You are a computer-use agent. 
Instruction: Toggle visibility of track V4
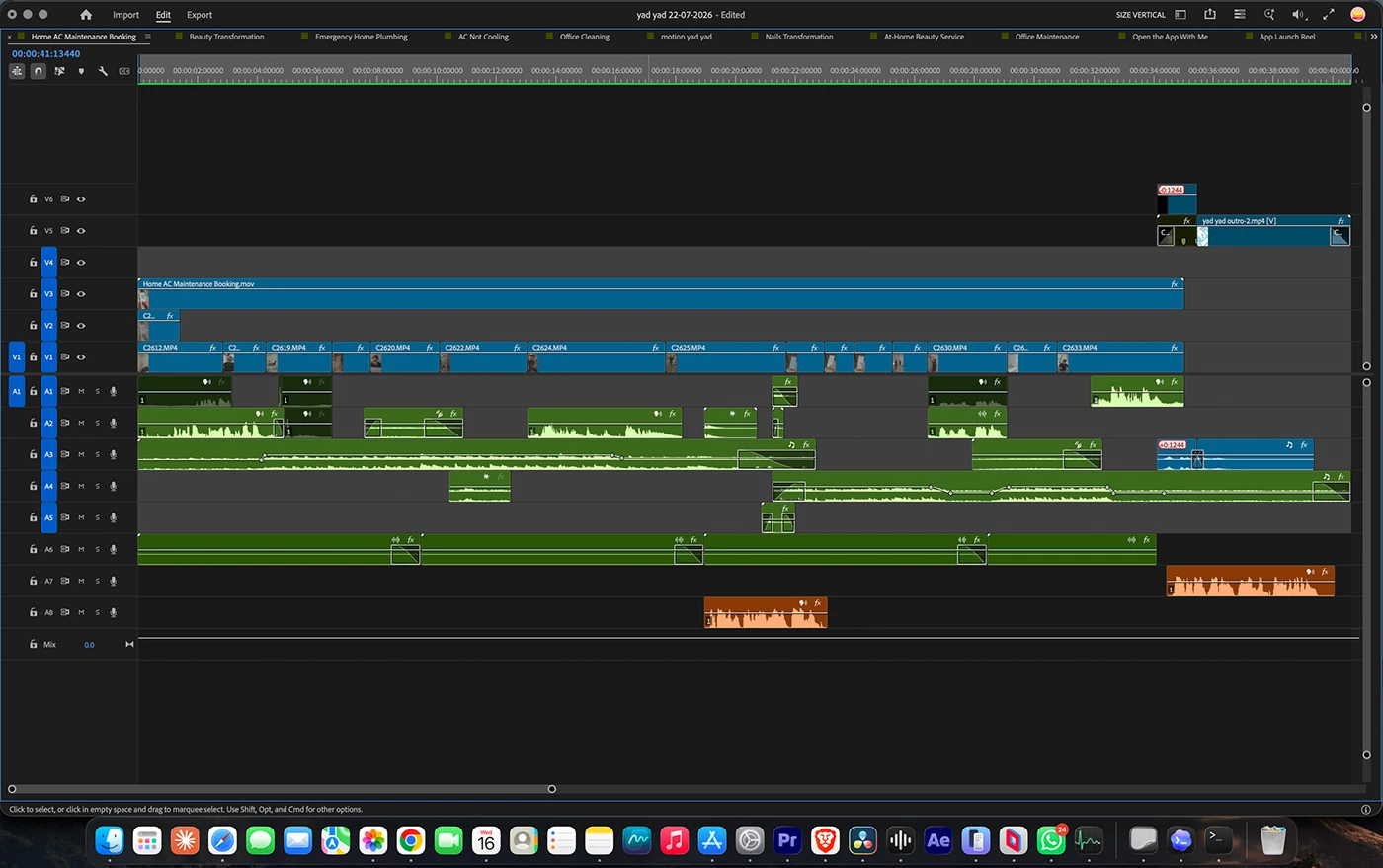81,263
